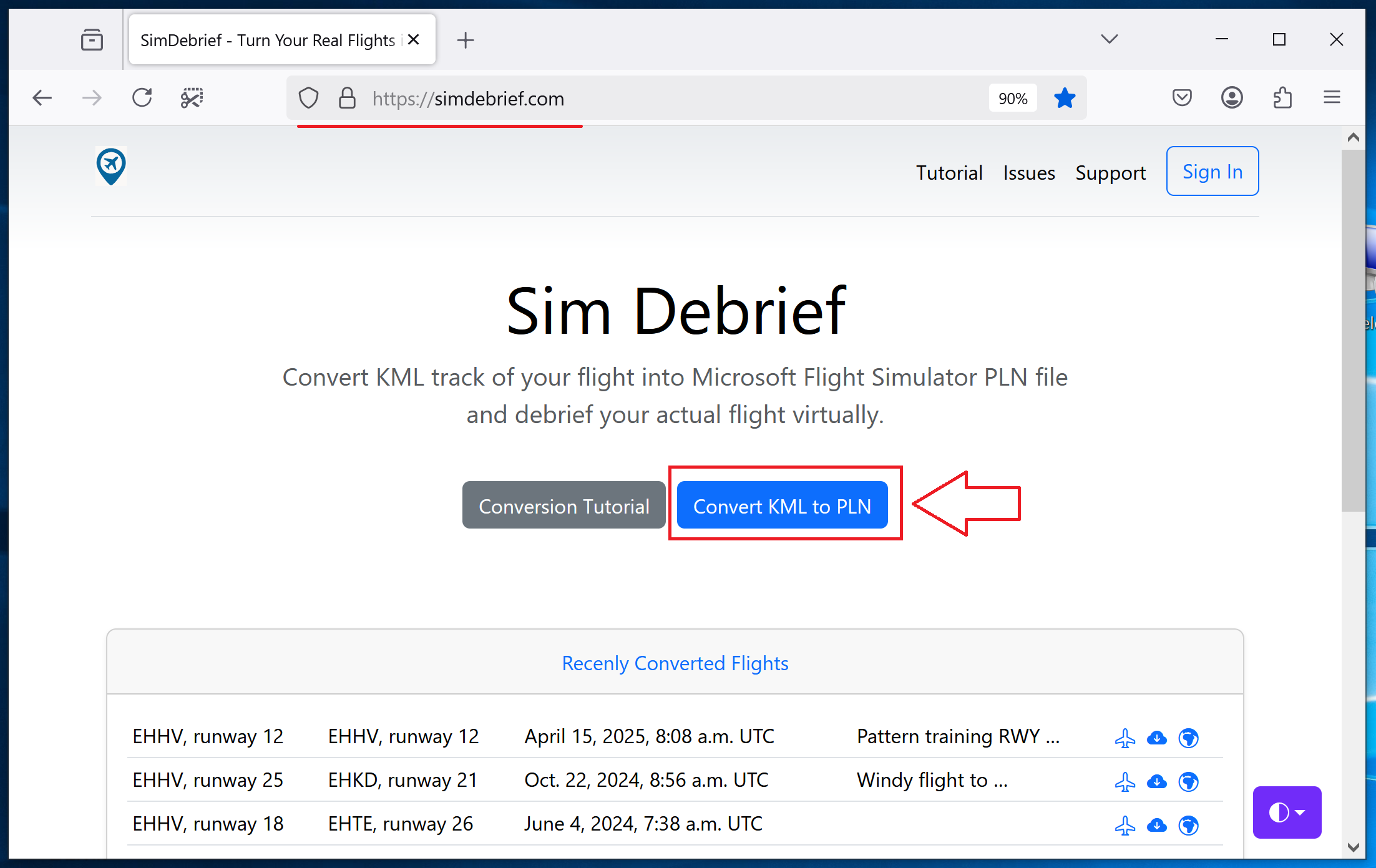Open the theme switcher dropdown button
The height and width of the screenshot is (868, 1376).
tap(1287, 812)
